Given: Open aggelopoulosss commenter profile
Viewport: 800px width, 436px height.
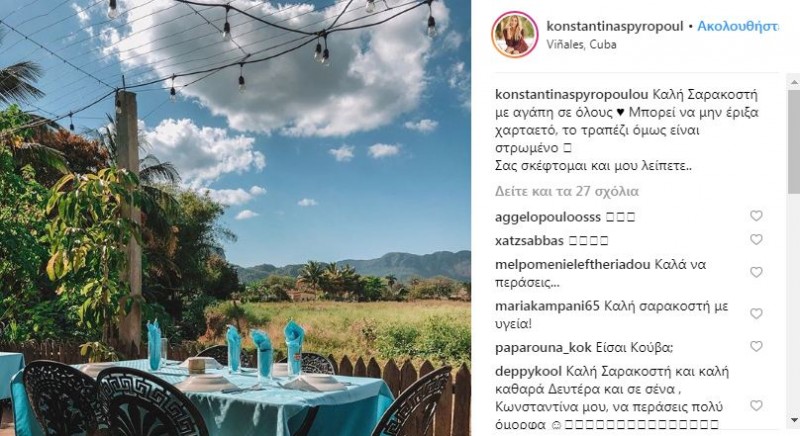Looking at the screenshot, I should 547,217.
